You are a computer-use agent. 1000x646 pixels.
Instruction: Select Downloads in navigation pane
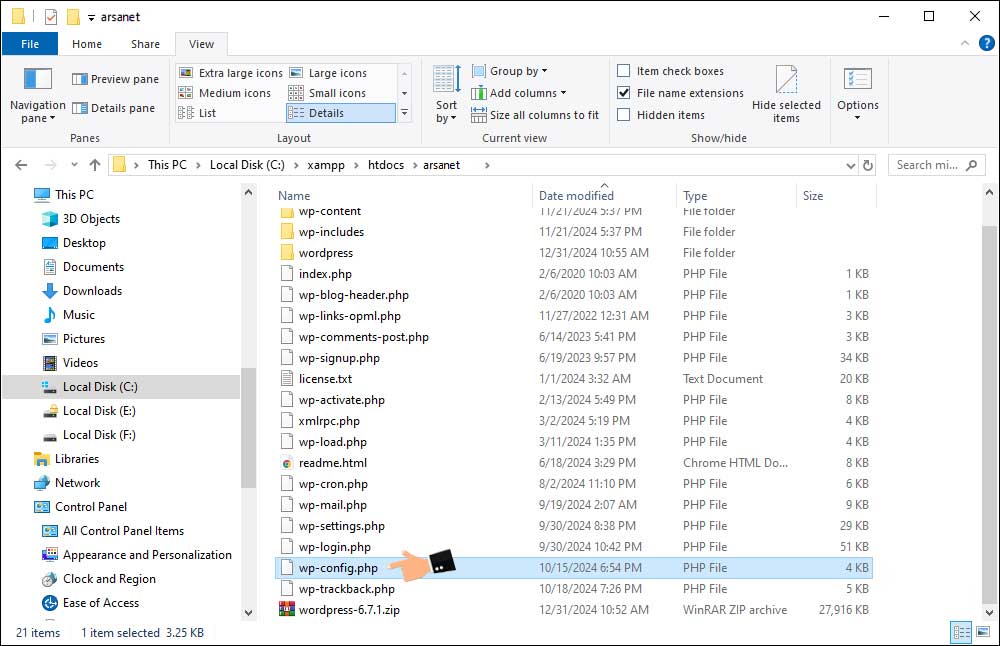pos(92,291)
